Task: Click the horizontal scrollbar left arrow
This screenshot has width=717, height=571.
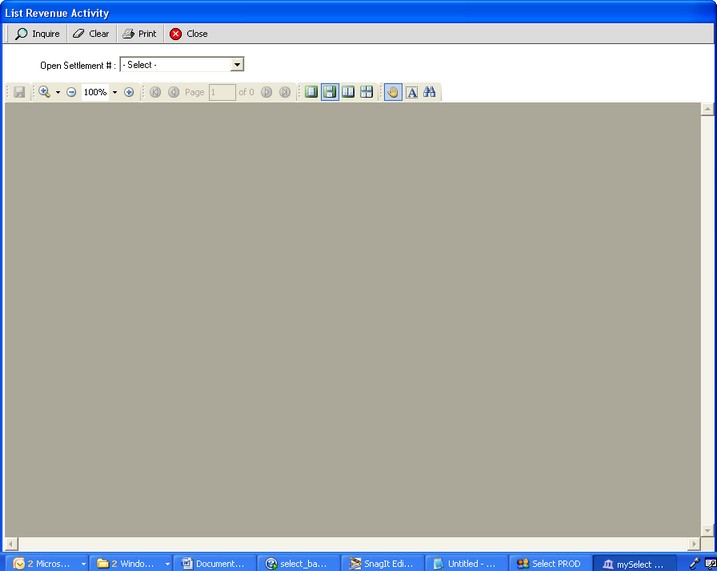Action: [11, 544]
